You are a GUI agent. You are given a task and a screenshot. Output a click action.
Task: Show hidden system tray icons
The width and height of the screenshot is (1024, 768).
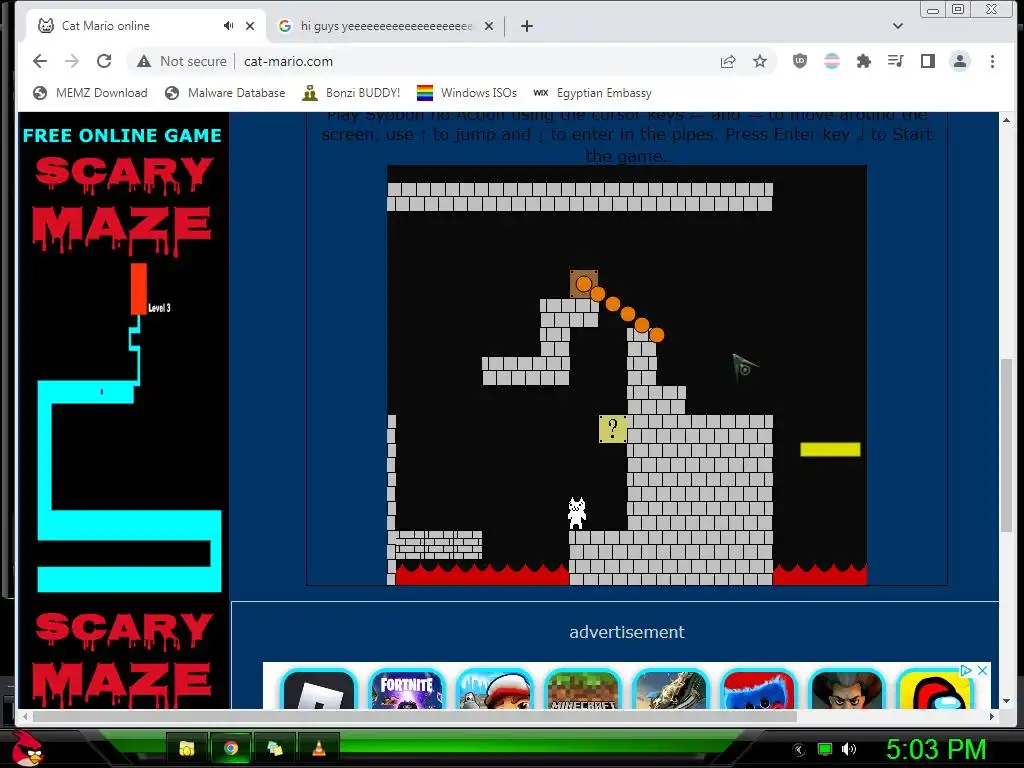tap(799, 749)
